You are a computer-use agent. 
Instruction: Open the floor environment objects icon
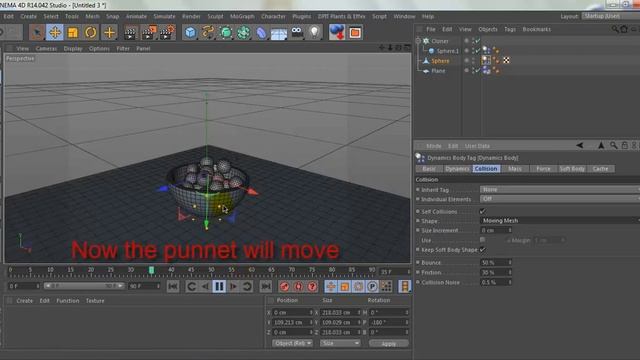coord(279,33)
